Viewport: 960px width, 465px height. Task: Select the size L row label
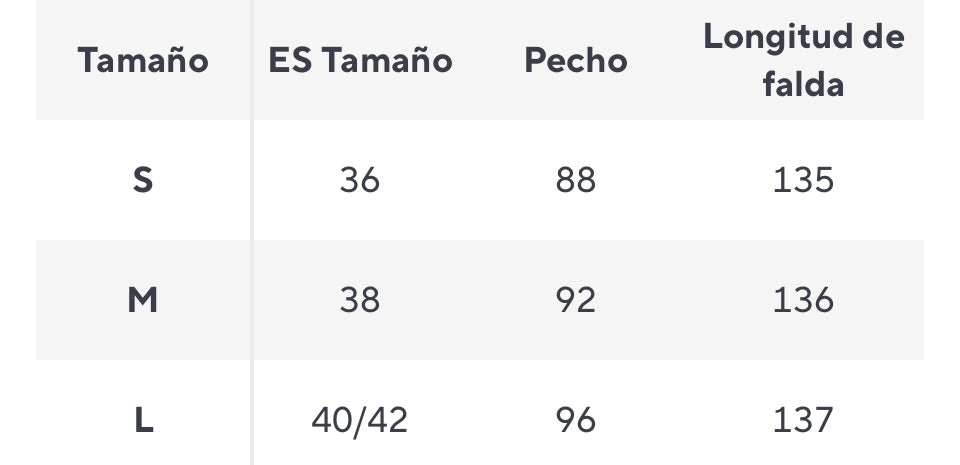click(143, 420)
